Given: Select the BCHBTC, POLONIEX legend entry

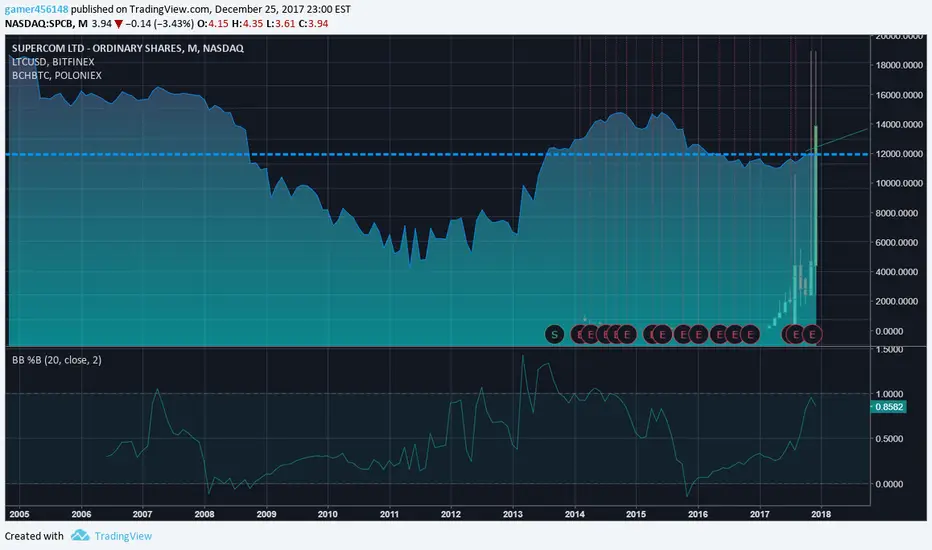Looking at the screenshot, I should click(56, 76).
